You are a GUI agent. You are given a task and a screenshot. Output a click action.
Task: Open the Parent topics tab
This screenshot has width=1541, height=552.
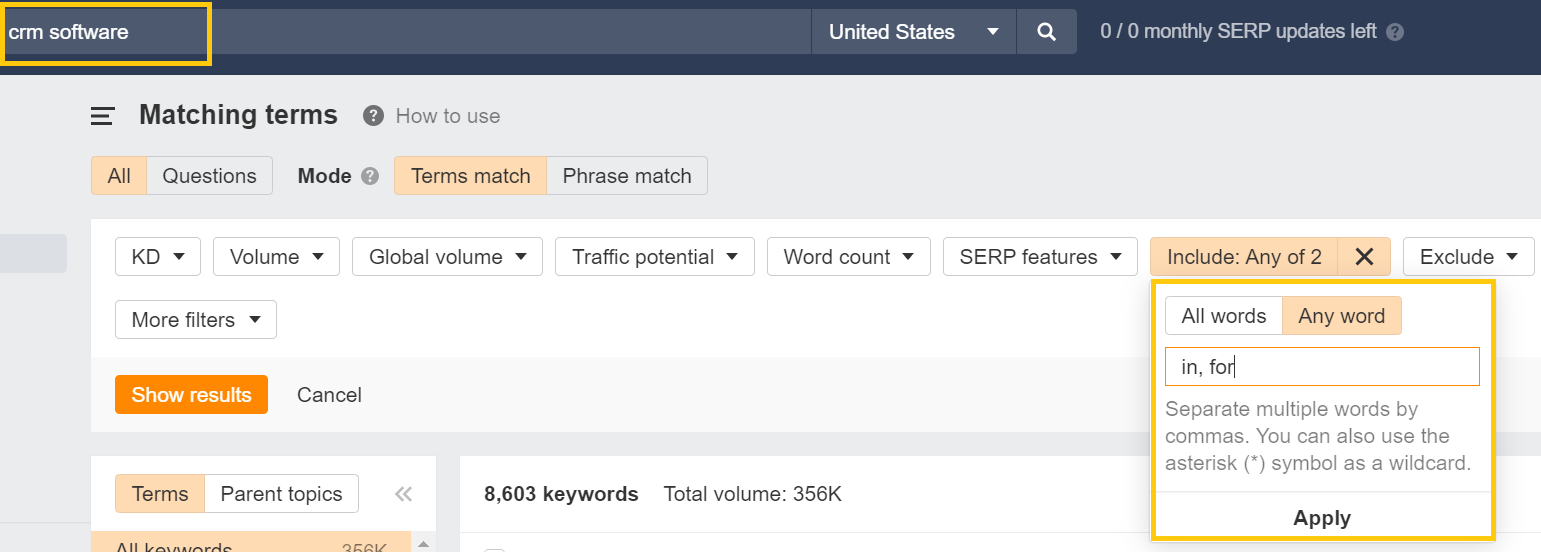click(281, 494)
